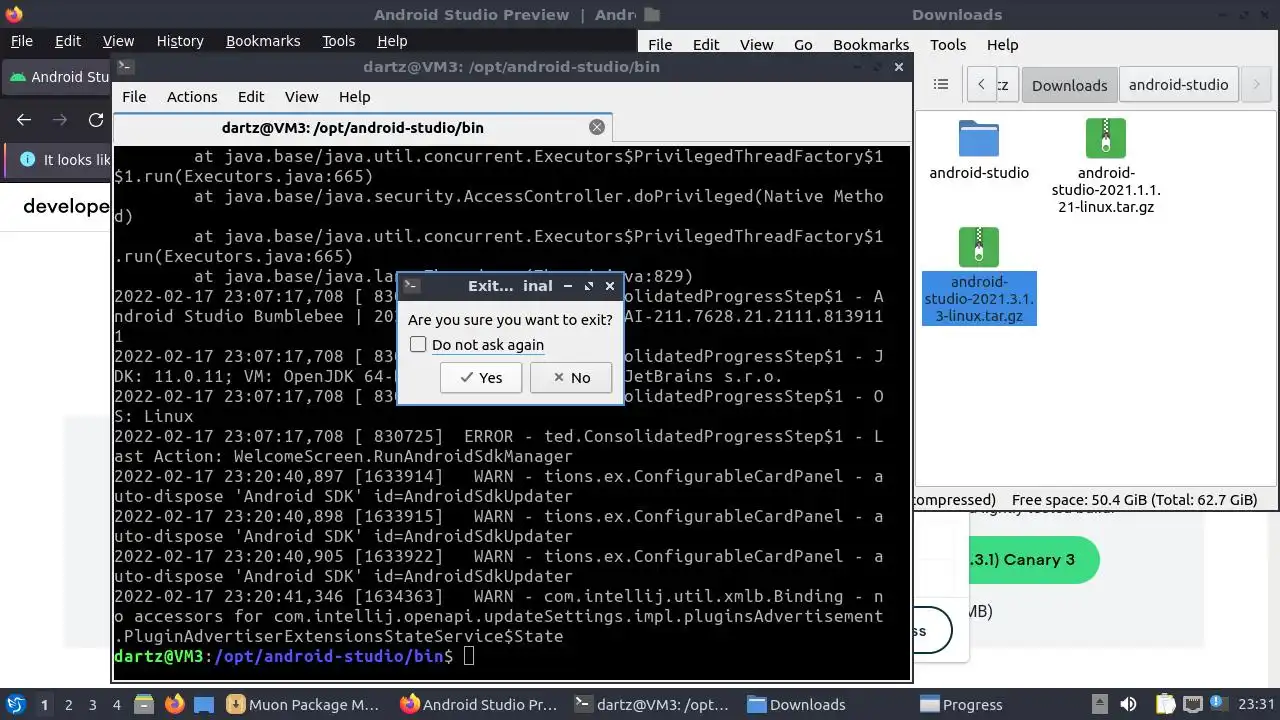Select the Android Studio browser tab

[x=58, y=77]
